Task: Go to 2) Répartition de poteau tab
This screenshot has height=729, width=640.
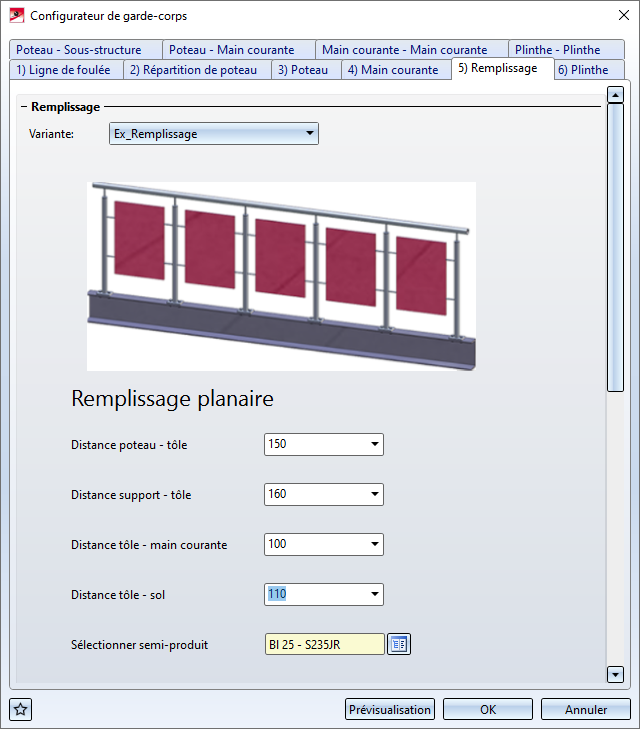Action: click(x=197, y=70)
